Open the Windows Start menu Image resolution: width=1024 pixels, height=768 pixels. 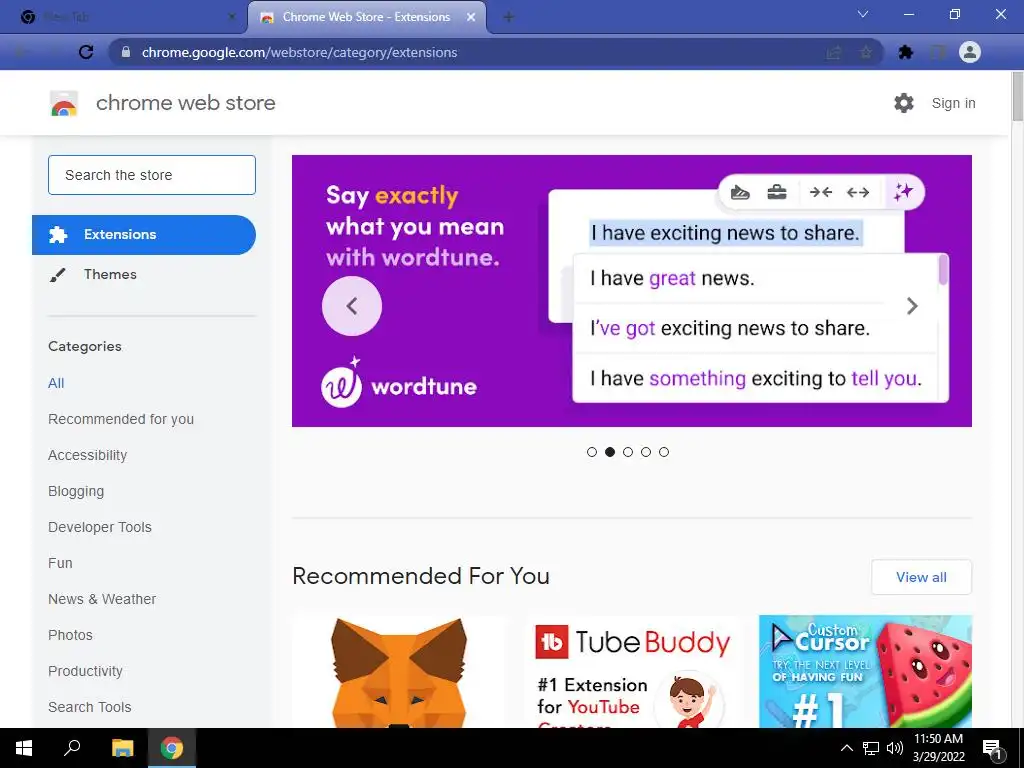pos(24,748)
